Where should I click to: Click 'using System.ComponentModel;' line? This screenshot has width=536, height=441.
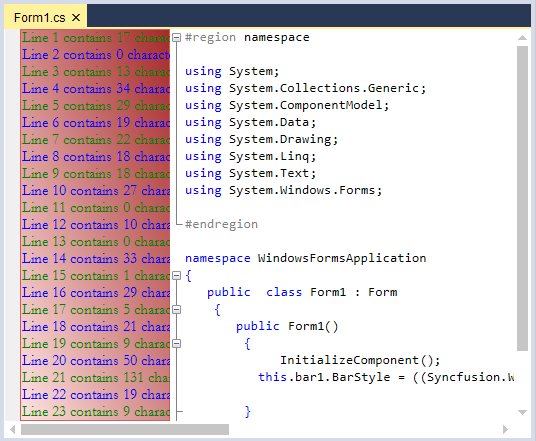pos(287,105)
